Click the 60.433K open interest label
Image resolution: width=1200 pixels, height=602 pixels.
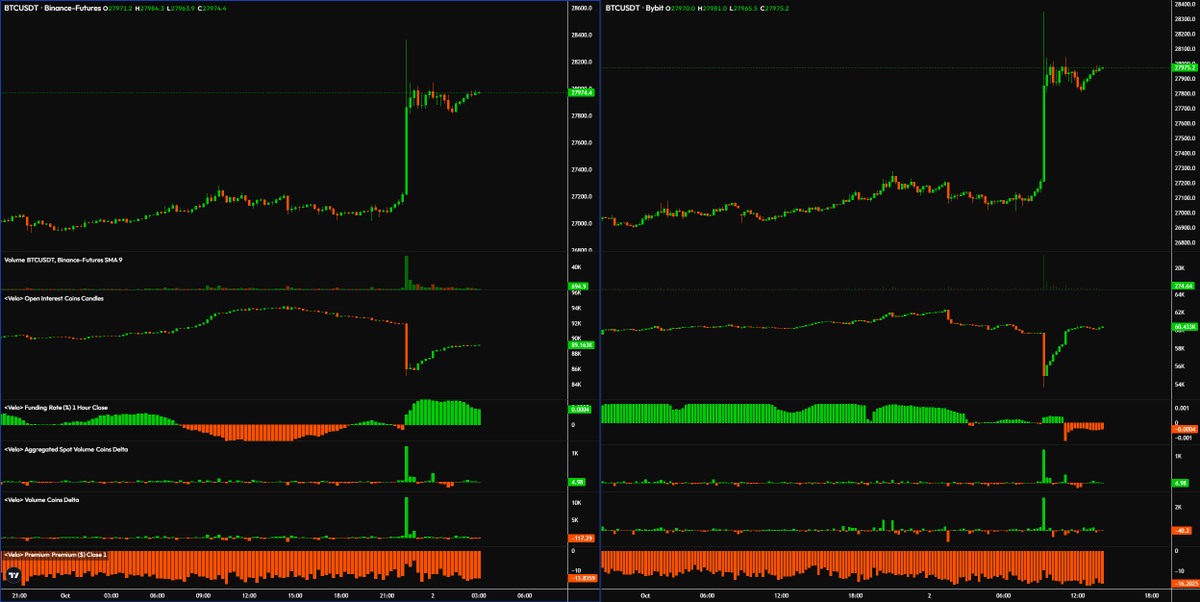1185,327
